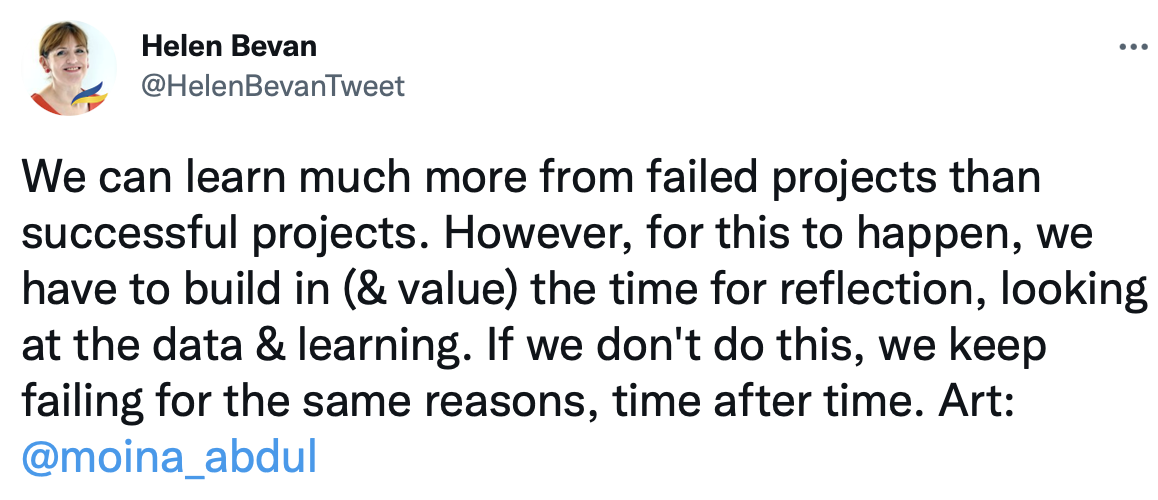The width and height of the screenshot is (1158, 500).
Task: Open the tweet's three-dot more options menu
Action: [1133, 47]
